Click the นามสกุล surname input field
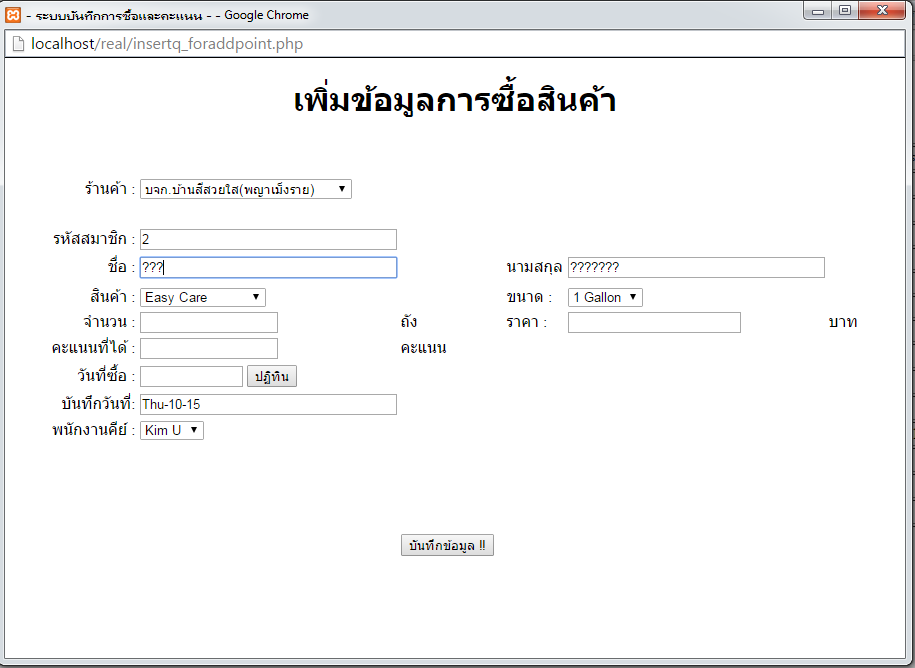The width and height of the screenshot is (915, 668). tap(696, 267)
